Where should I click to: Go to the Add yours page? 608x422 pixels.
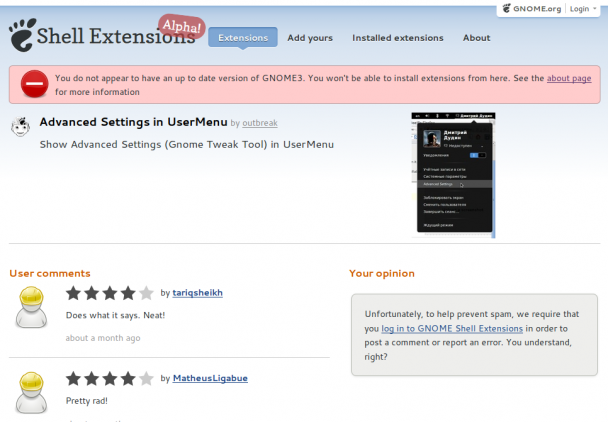[310, 38]
